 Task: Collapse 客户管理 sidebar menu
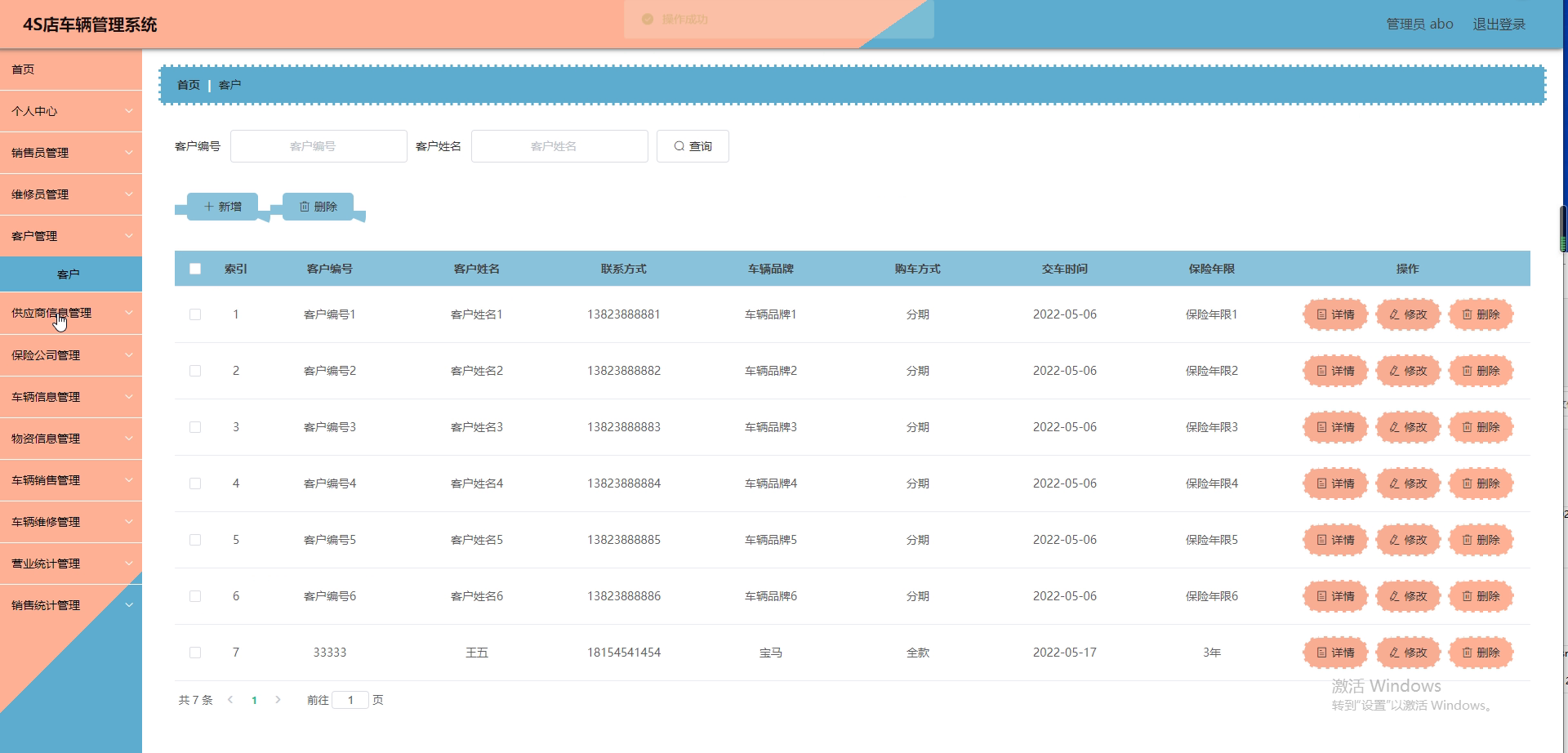(x=71, y=236)
